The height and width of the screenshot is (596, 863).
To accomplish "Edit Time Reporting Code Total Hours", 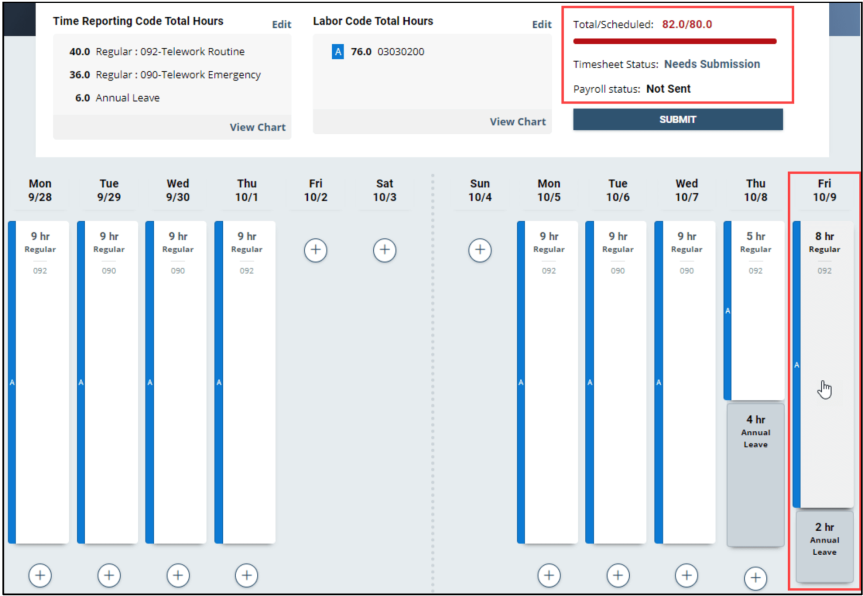I will (281, 24).
